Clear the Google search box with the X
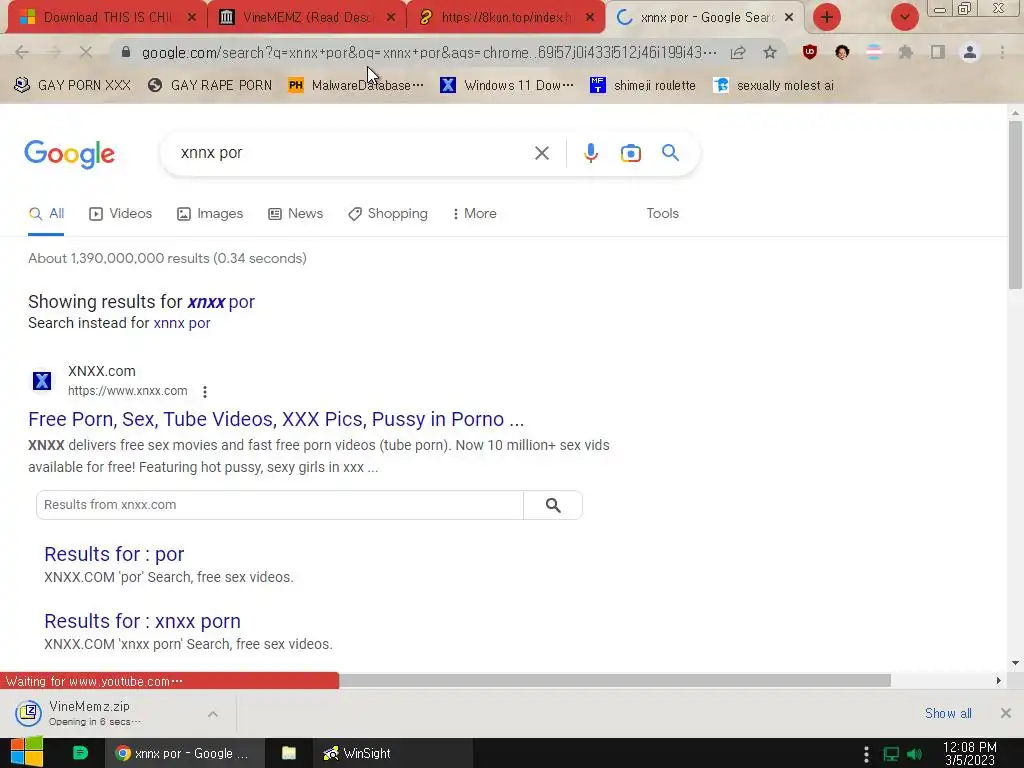This screenshot has width=1024, height=768. [x=541, y=153]
